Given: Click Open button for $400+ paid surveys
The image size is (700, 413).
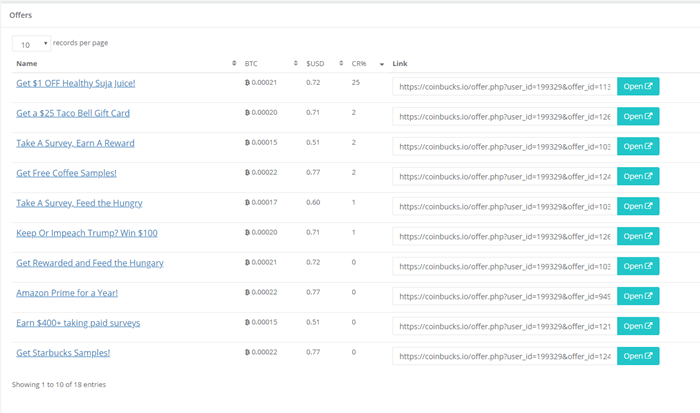Looking at the screenshot, I should point(638,325).
